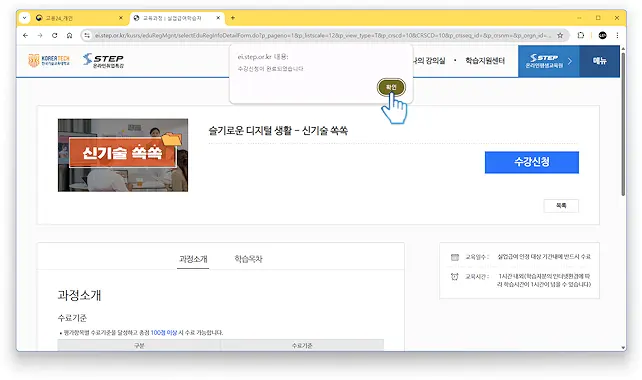This screenshot has width=642, height=380.
Task: Switch to the 과정소개 tab
Action: pos(193,259)
